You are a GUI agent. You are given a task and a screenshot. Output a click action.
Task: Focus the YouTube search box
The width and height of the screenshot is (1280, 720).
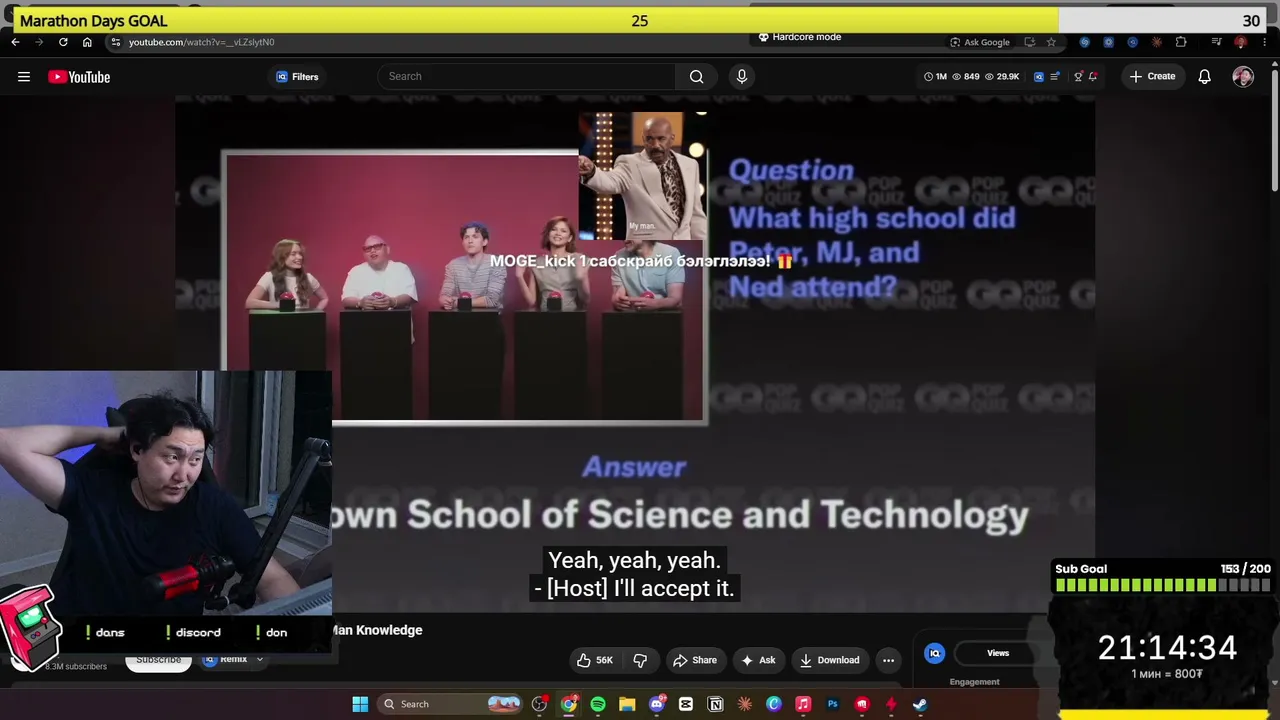[527, 76]
